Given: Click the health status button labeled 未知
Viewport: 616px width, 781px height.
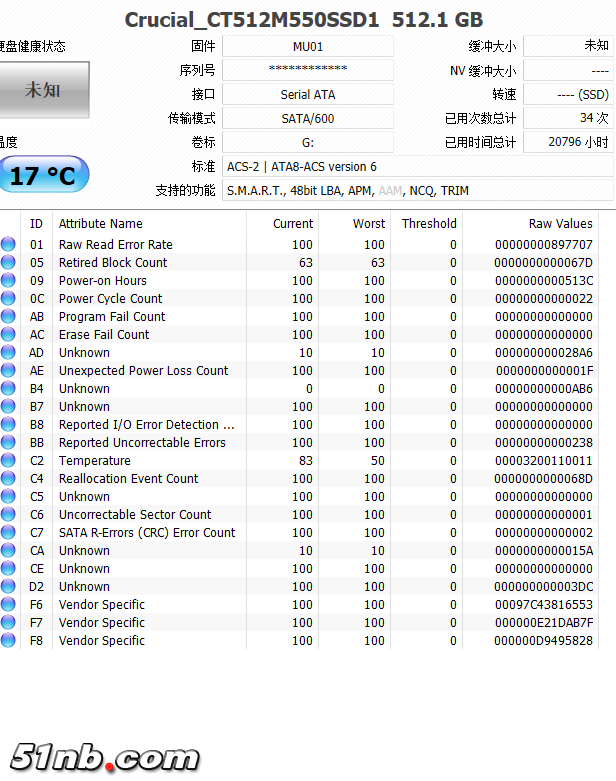Looking at the screenshot, I should 44,90.
